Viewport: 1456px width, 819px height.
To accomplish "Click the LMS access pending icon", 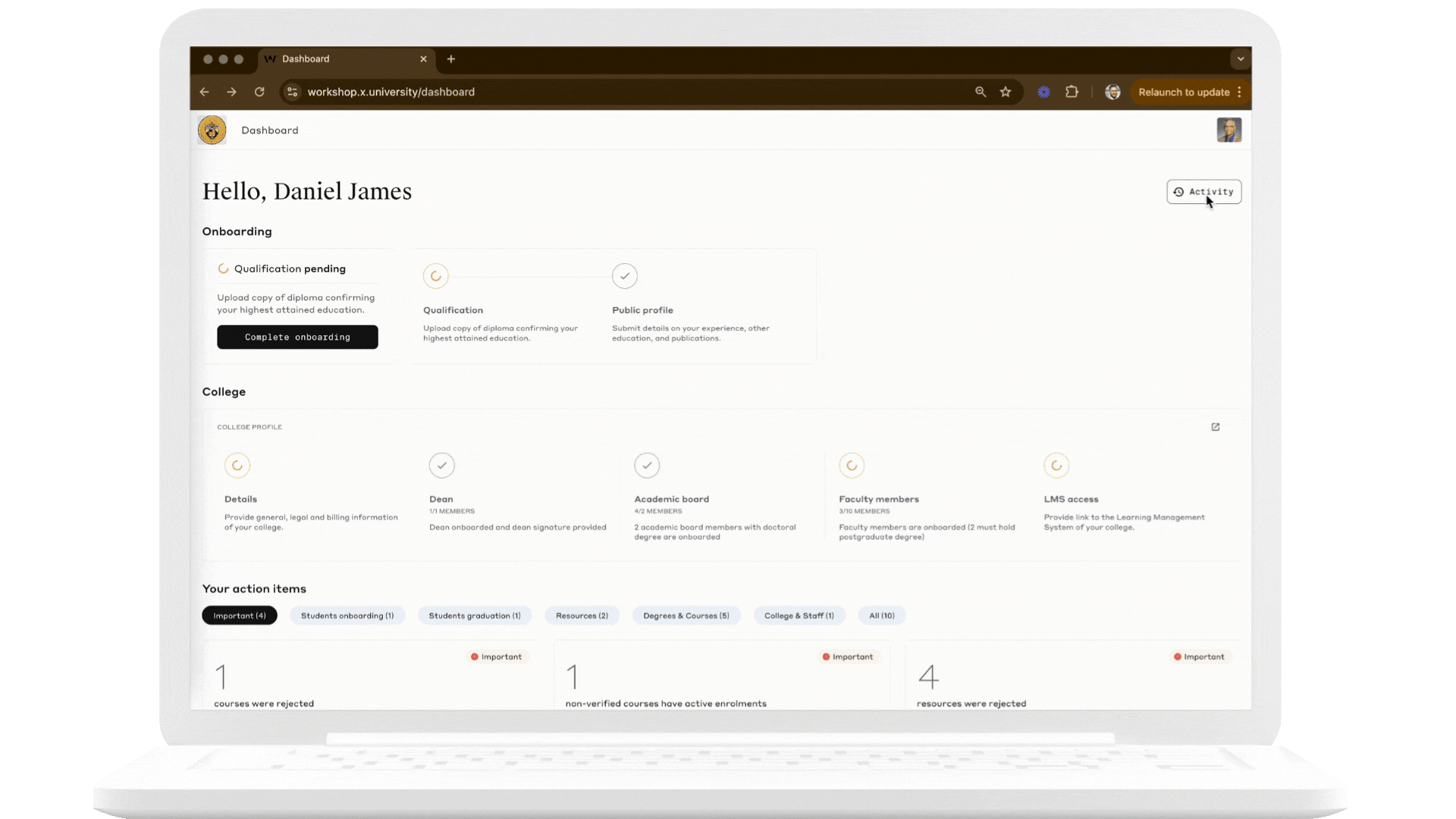I will pyautogui.click(x=1056, y=466).
